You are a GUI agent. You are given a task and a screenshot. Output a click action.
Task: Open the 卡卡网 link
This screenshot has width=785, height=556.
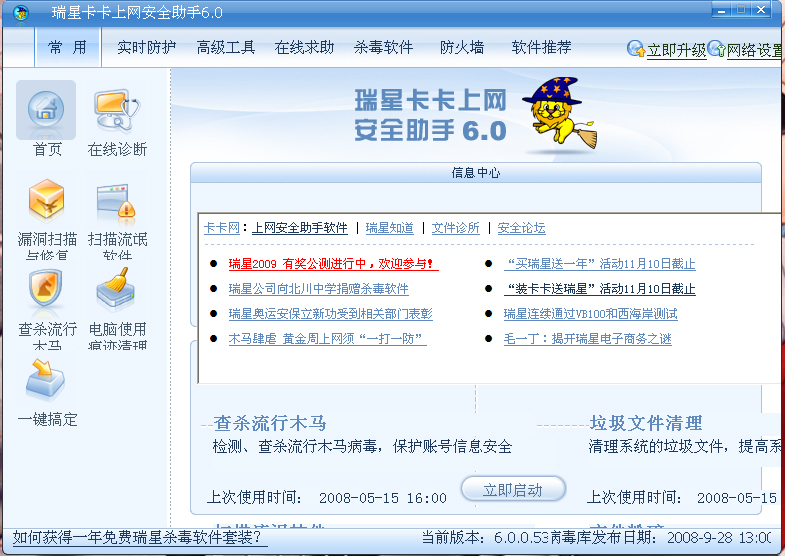click(222, 228)
